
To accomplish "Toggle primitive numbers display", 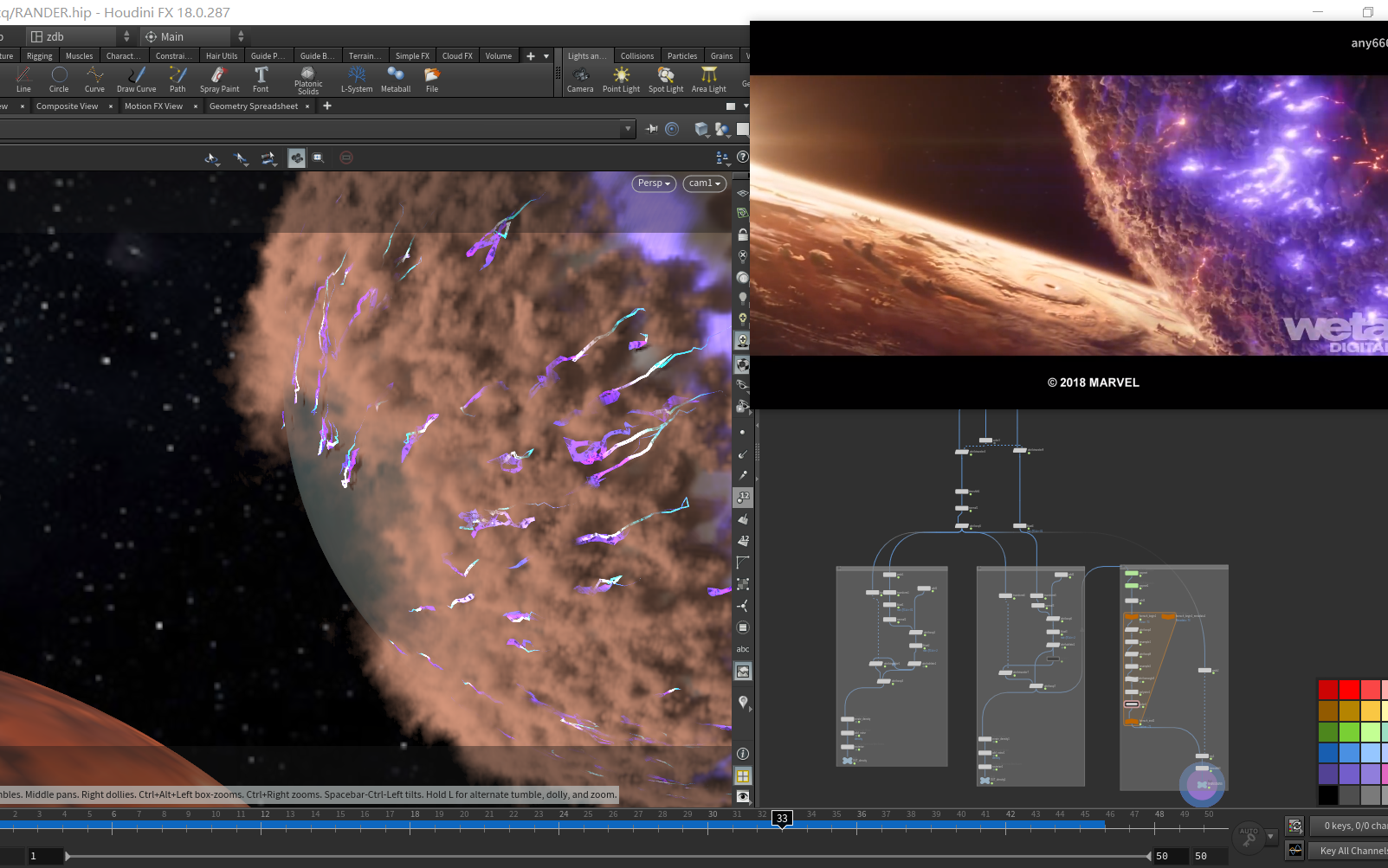I will pyautogui.click(x=742, y=540).
